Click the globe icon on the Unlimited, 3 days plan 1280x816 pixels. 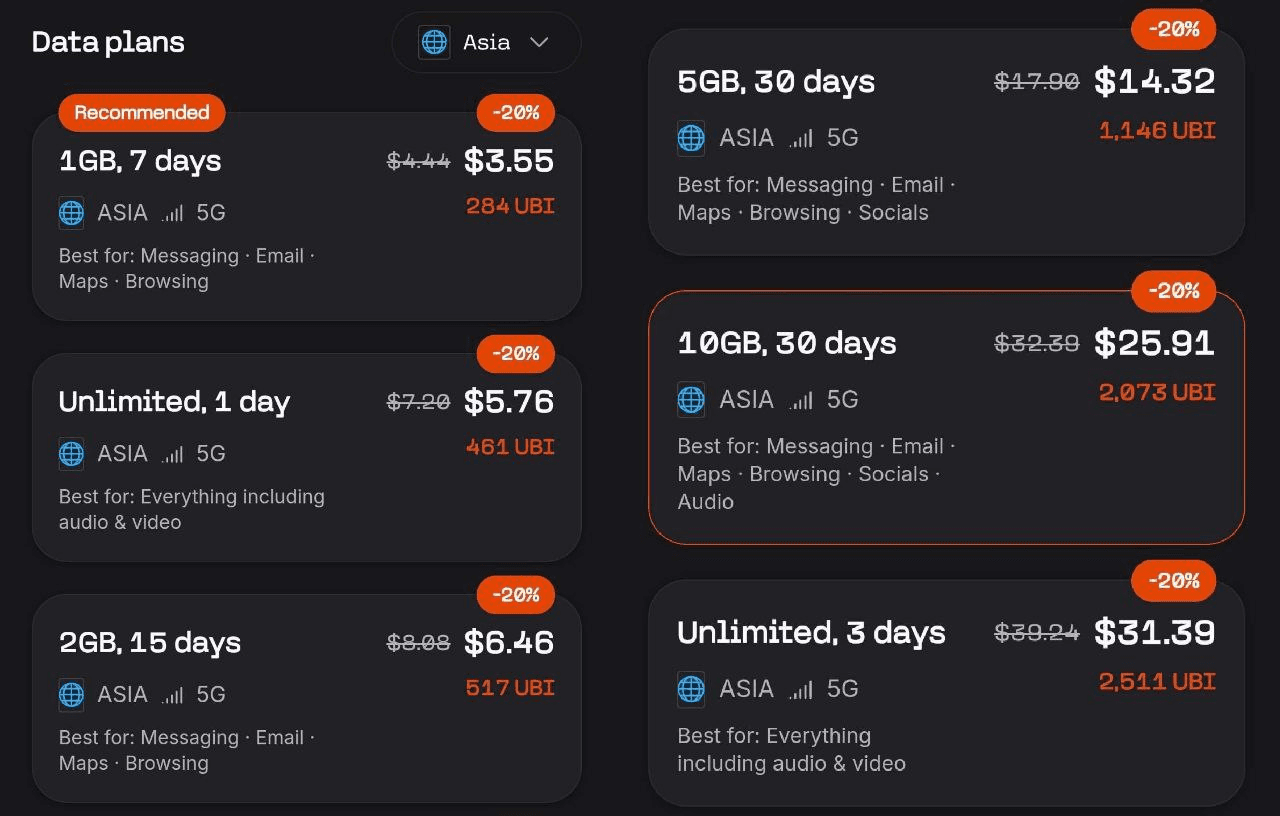click(x=691, y=689)
